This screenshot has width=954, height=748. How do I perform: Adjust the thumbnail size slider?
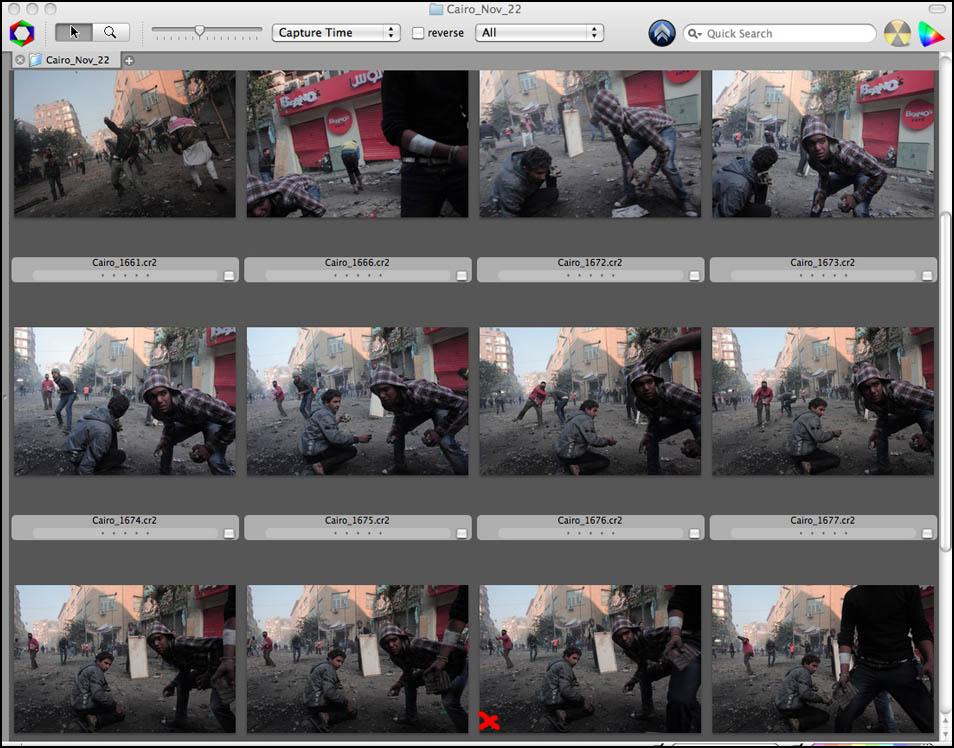click(x=200, y=30)
